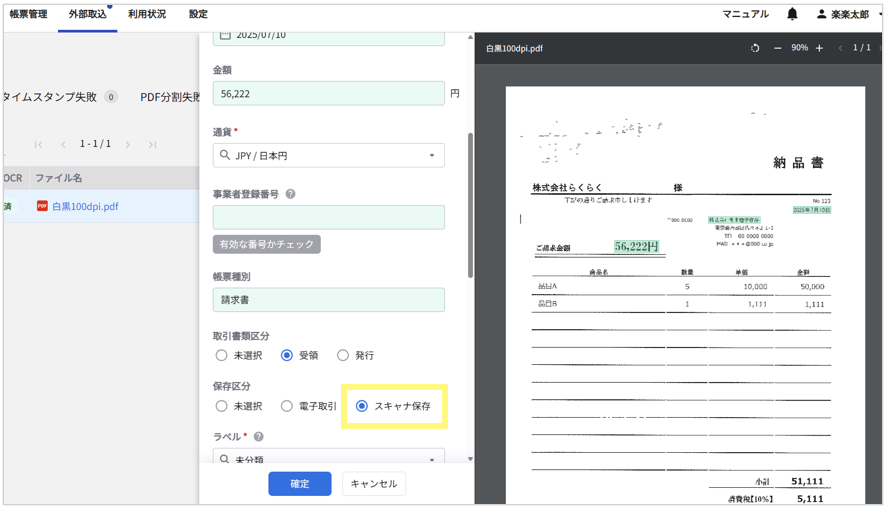
Task: Click the 金額 input field
Action: click(x=328, y=93)
